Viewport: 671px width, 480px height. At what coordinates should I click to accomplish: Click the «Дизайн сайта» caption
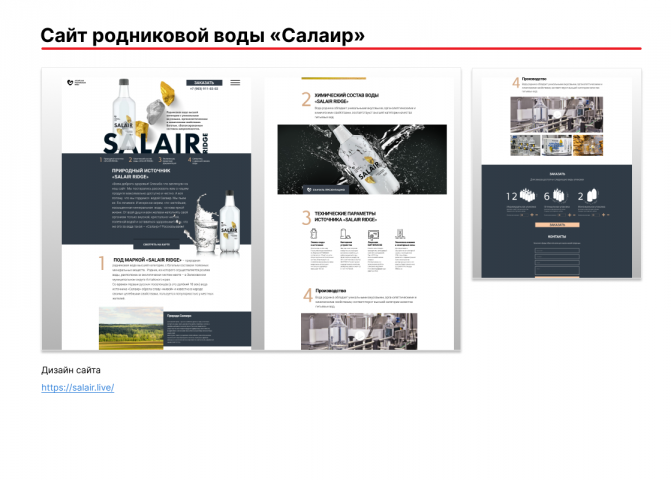pyautogui.click(x=71, y=370)
